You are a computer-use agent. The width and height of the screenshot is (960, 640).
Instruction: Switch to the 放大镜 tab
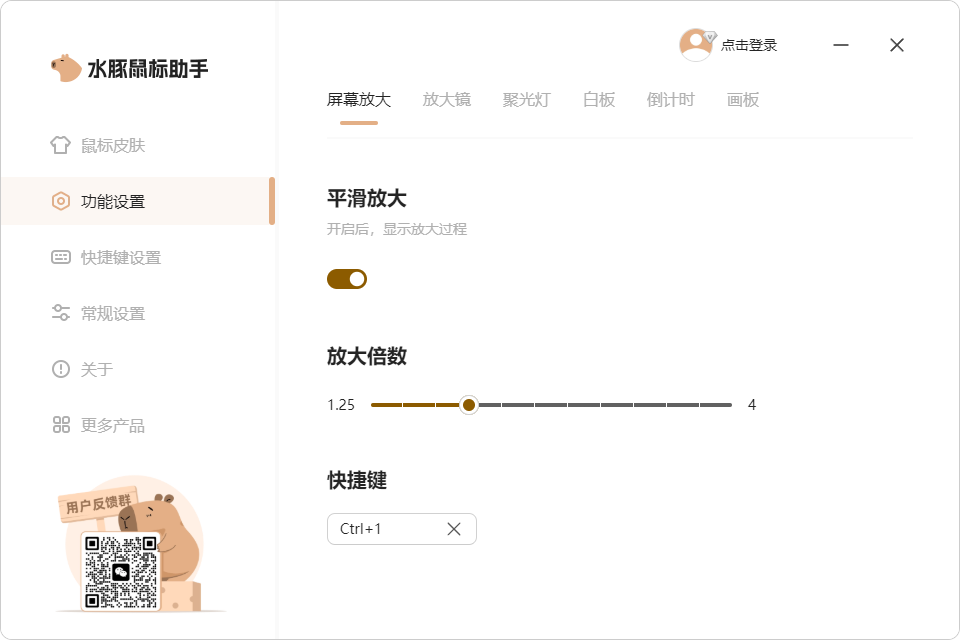pyautogui.click(x=446, y=99)
